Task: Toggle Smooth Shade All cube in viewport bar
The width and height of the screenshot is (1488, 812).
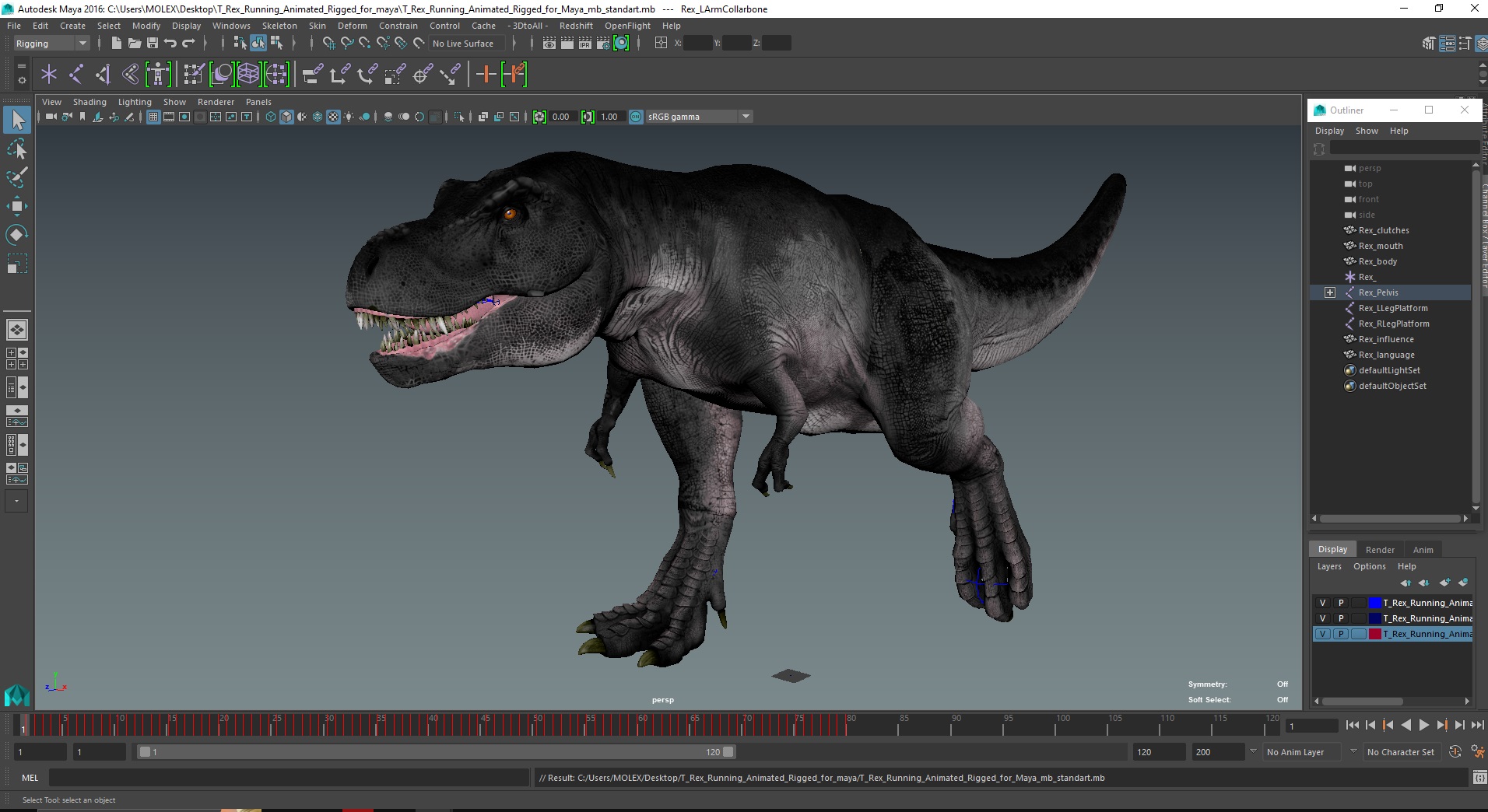Action: click(286, 117)
